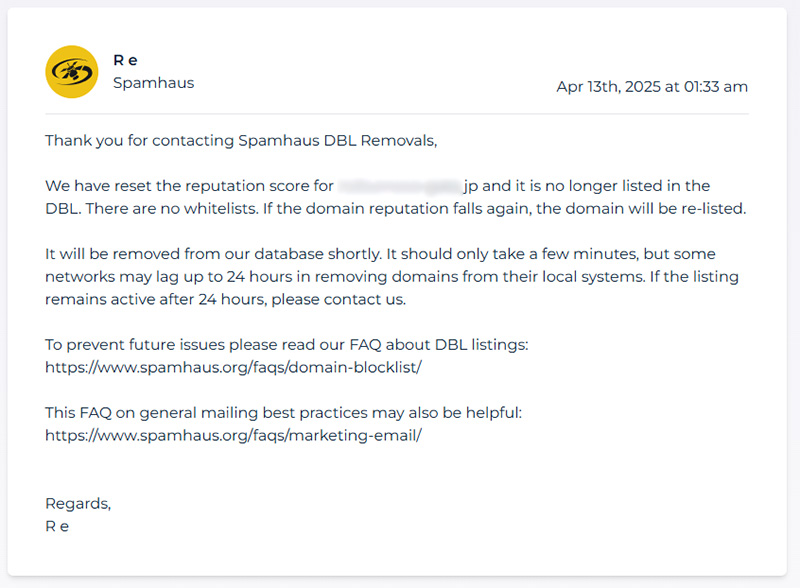Click the words "Spamhaus DBL Removals"
The image size is (800, 588).
coord(337,140)
